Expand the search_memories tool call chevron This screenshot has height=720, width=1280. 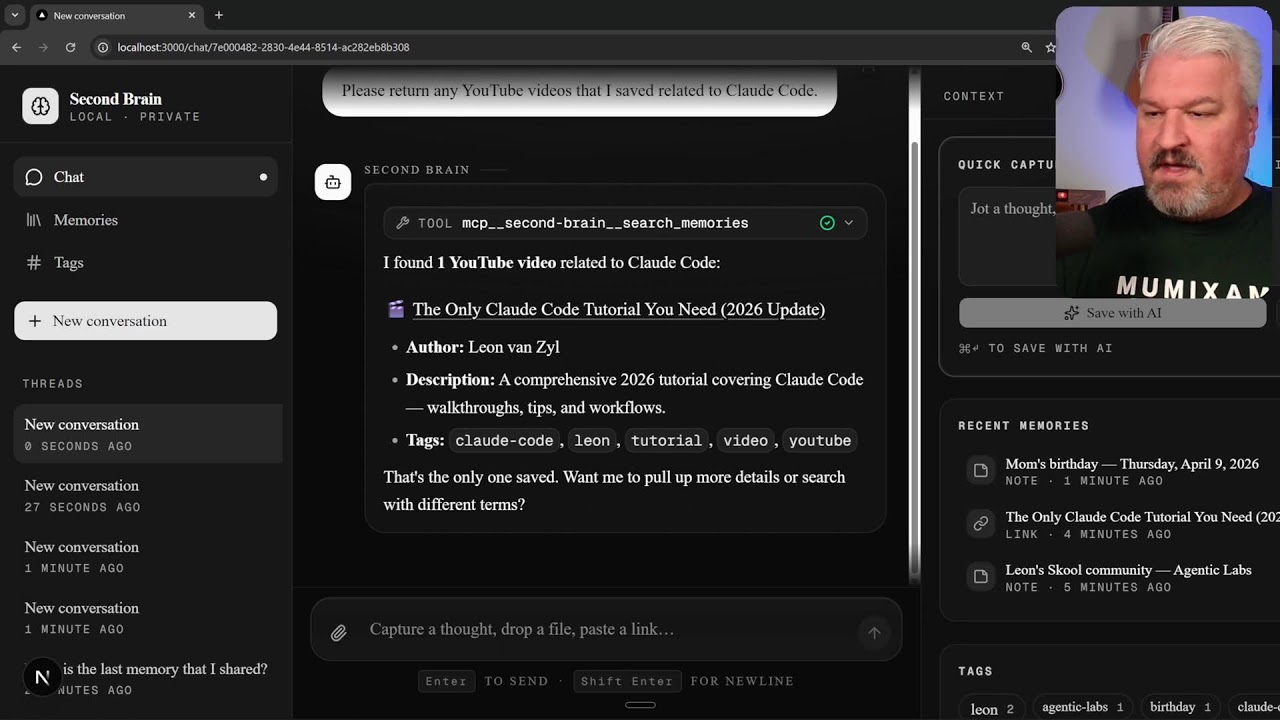[x=849, y=223]
